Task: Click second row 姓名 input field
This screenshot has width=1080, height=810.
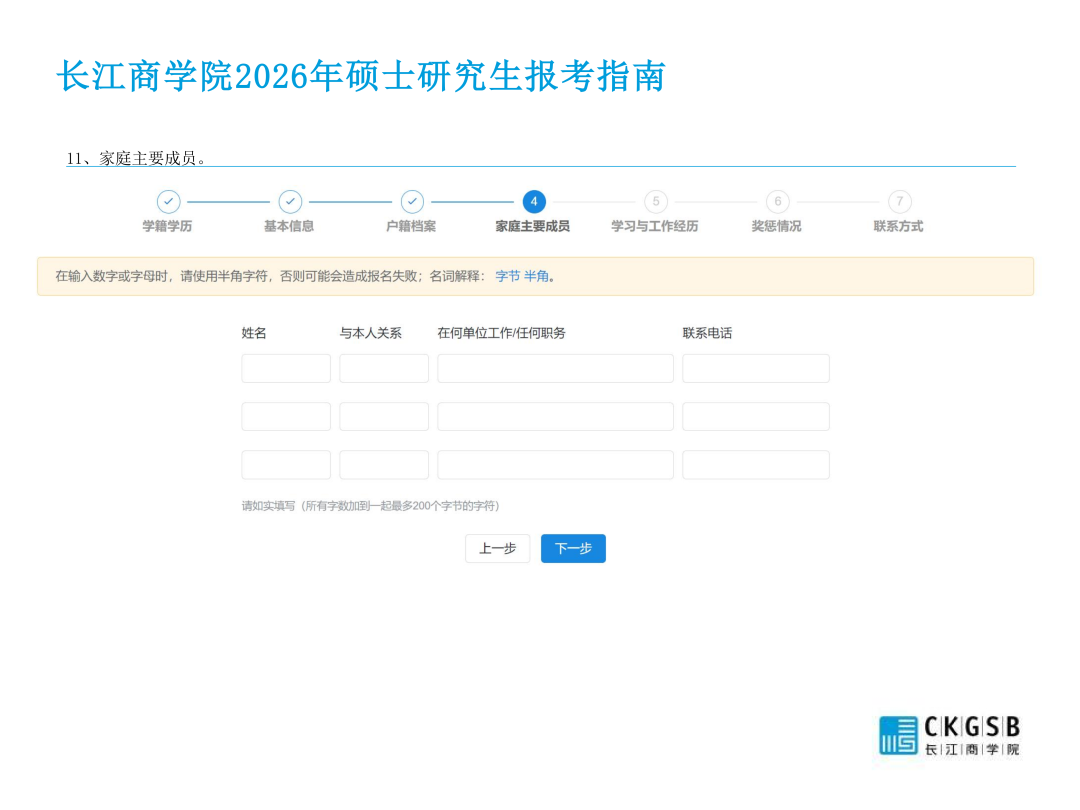Action: click(x=286, y=416)
